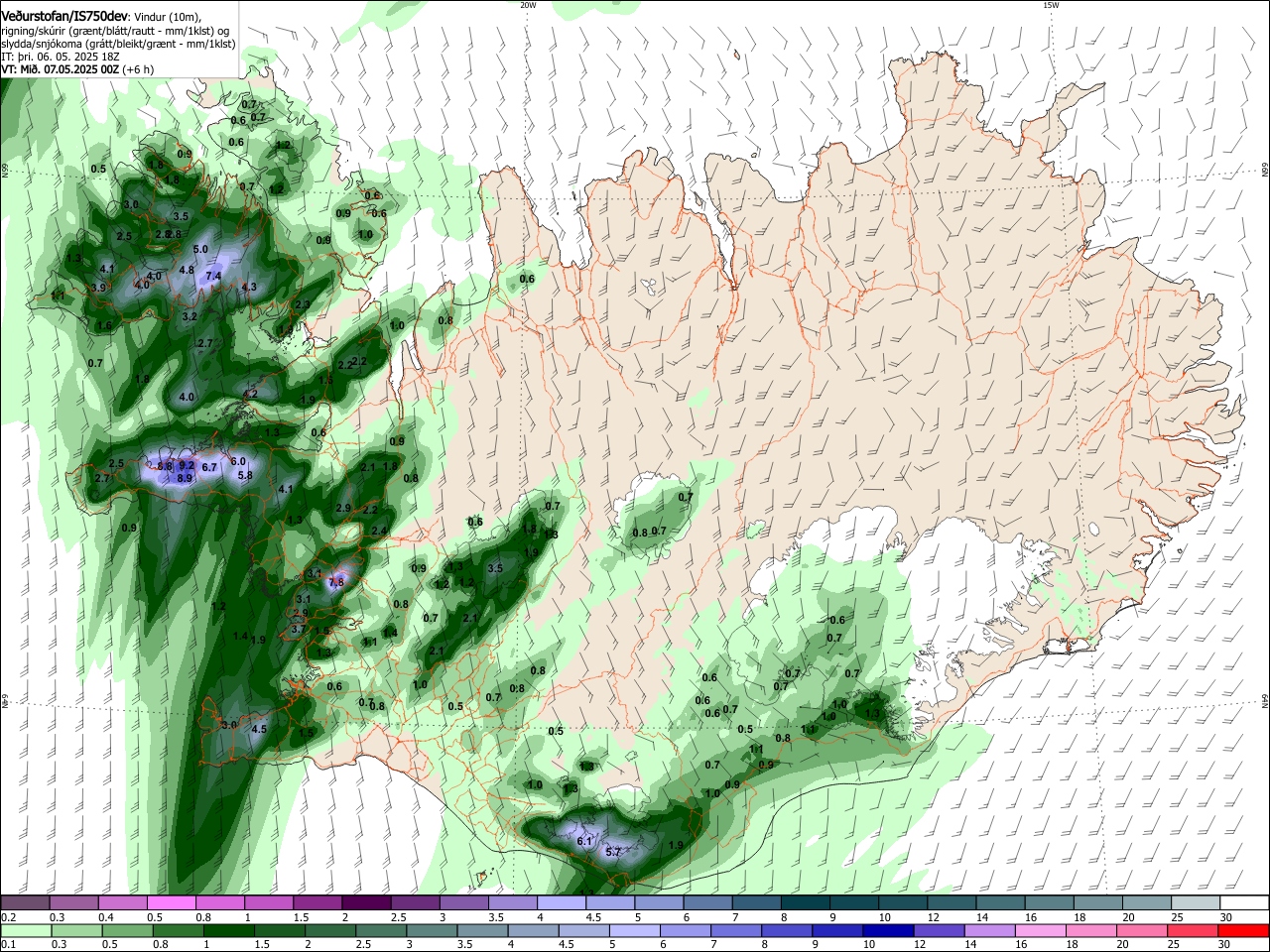Click the 3.7 precipitation value
This screenshot has height=952, width=1270.
pos(298,629)
